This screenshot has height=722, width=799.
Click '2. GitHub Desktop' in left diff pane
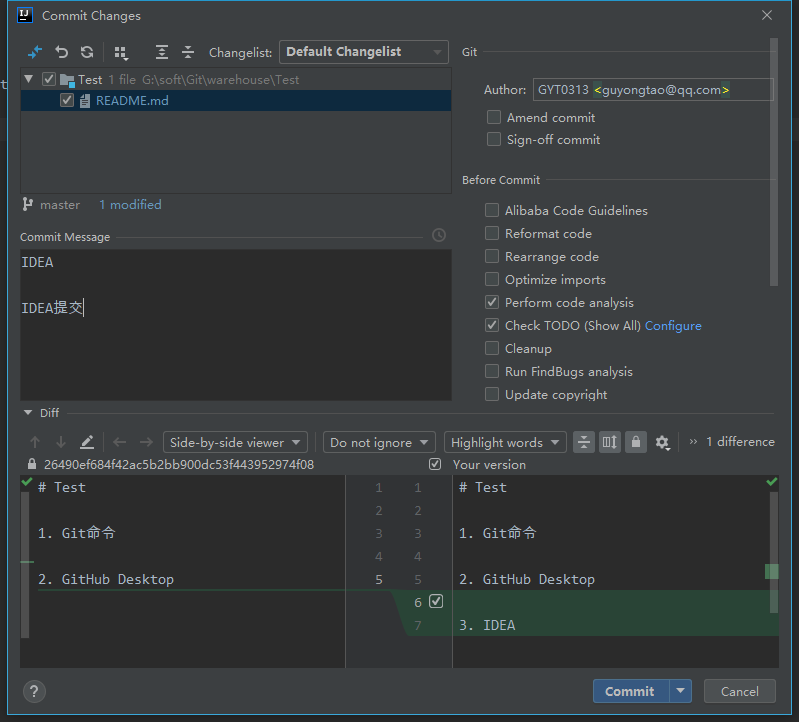click(105, 579)
